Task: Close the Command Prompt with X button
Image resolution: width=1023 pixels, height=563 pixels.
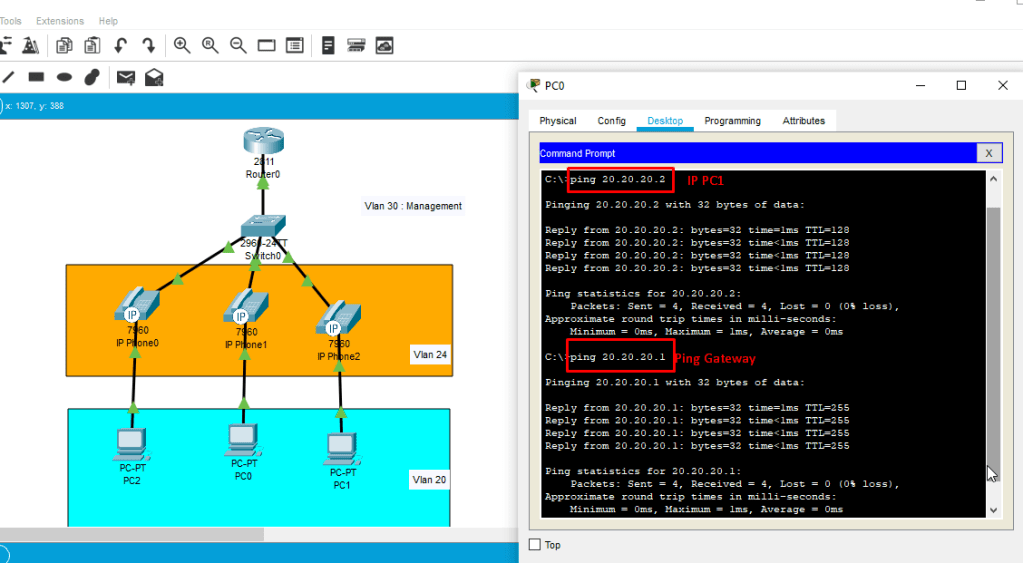Action: point(988,153)
